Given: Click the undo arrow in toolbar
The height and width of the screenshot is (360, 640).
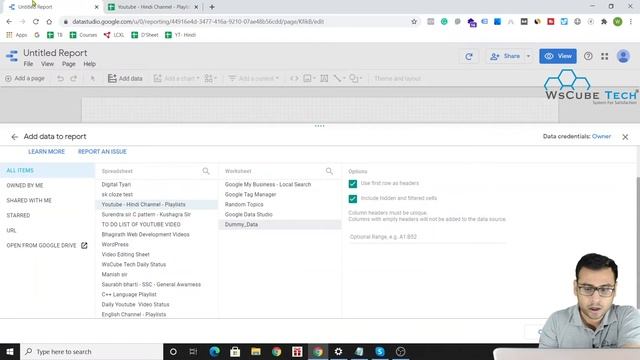Looking at the screenshot, I should (x=60, y=78).
